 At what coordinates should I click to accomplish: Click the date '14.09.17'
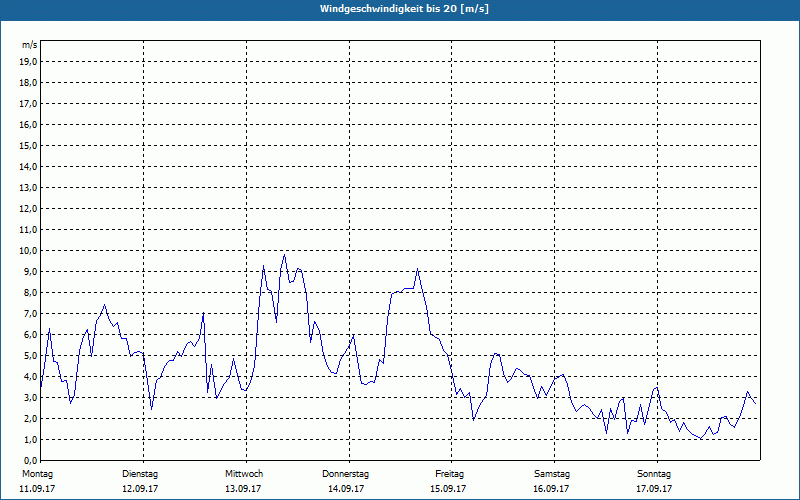point(346,489)
